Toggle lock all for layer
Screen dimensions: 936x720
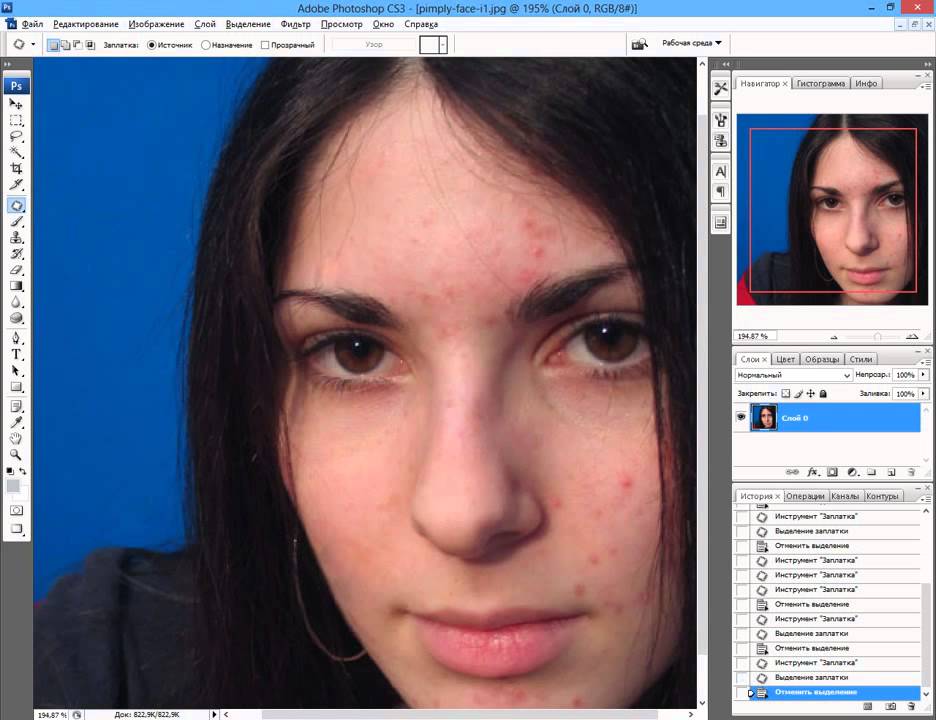click(823, 393)
